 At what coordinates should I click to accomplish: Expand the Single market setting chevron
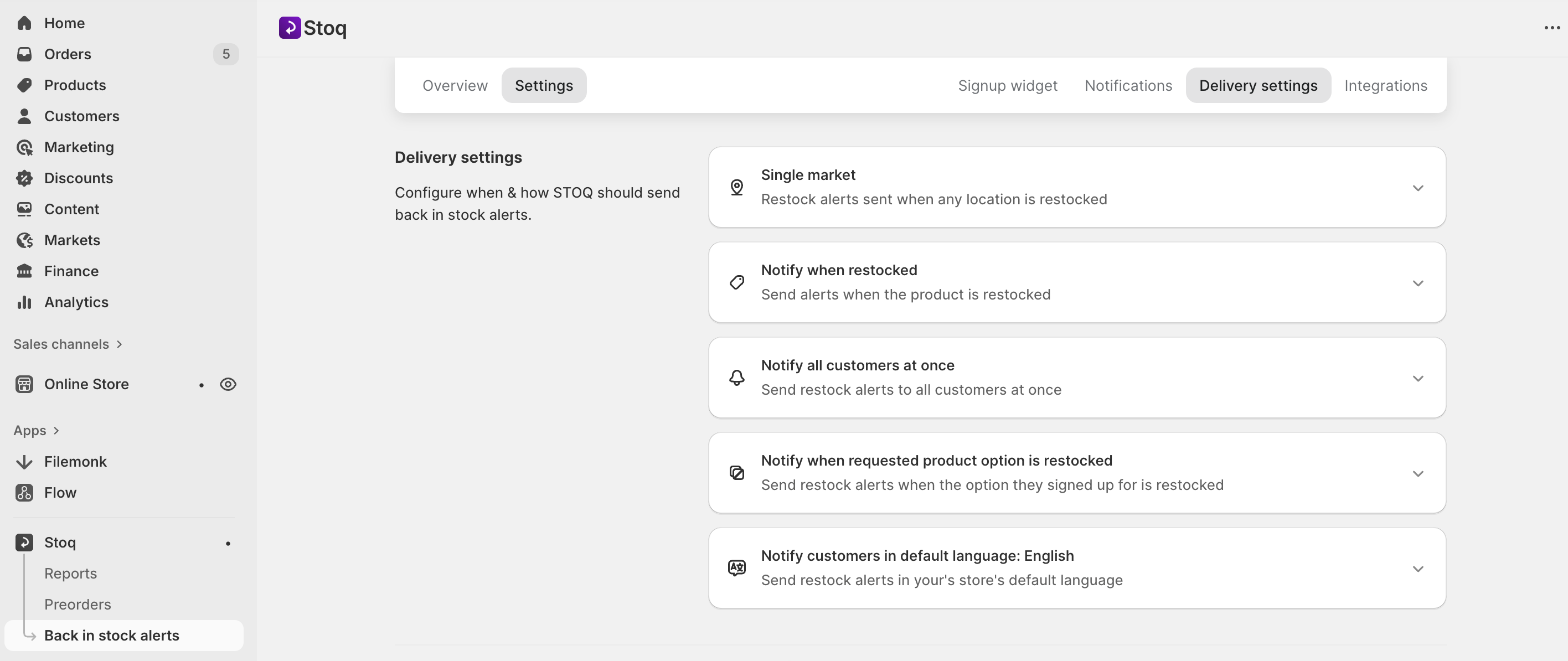(x=1417, y=188)
